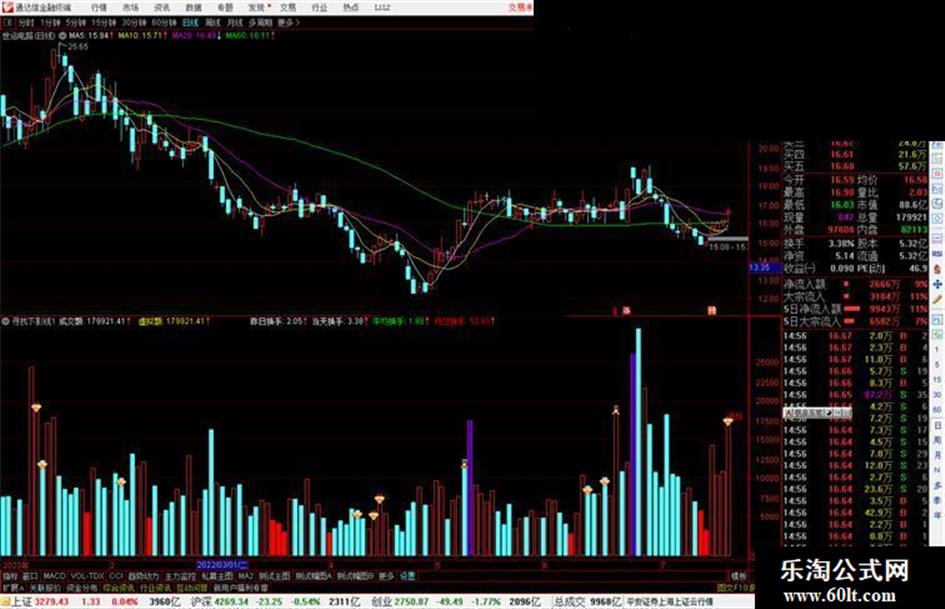Open the 热点 menu
This screenshot has height=609, width=945.
[351, 8]
